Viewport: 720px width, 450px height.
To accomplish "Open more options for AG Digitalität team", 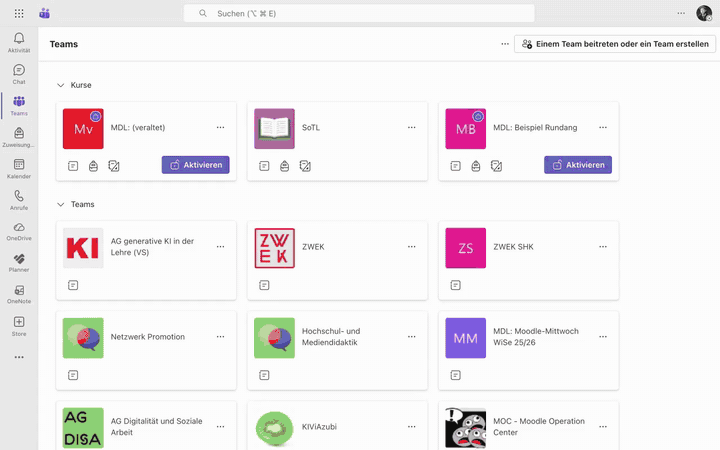I will 220,427.
